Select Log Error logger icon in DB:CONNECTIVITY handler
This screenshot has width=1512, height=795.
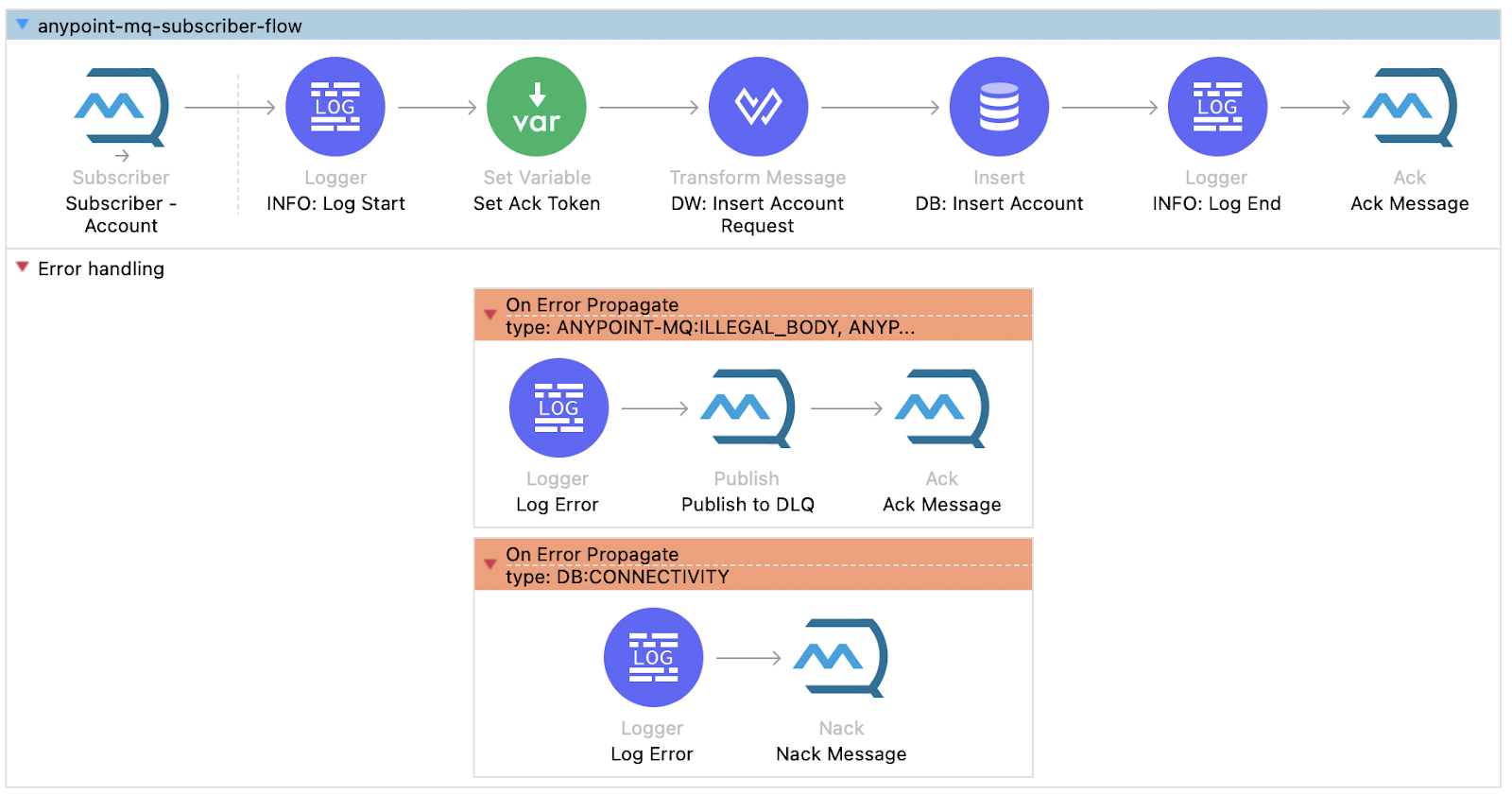pyautogui.click(x=653, y=657)
